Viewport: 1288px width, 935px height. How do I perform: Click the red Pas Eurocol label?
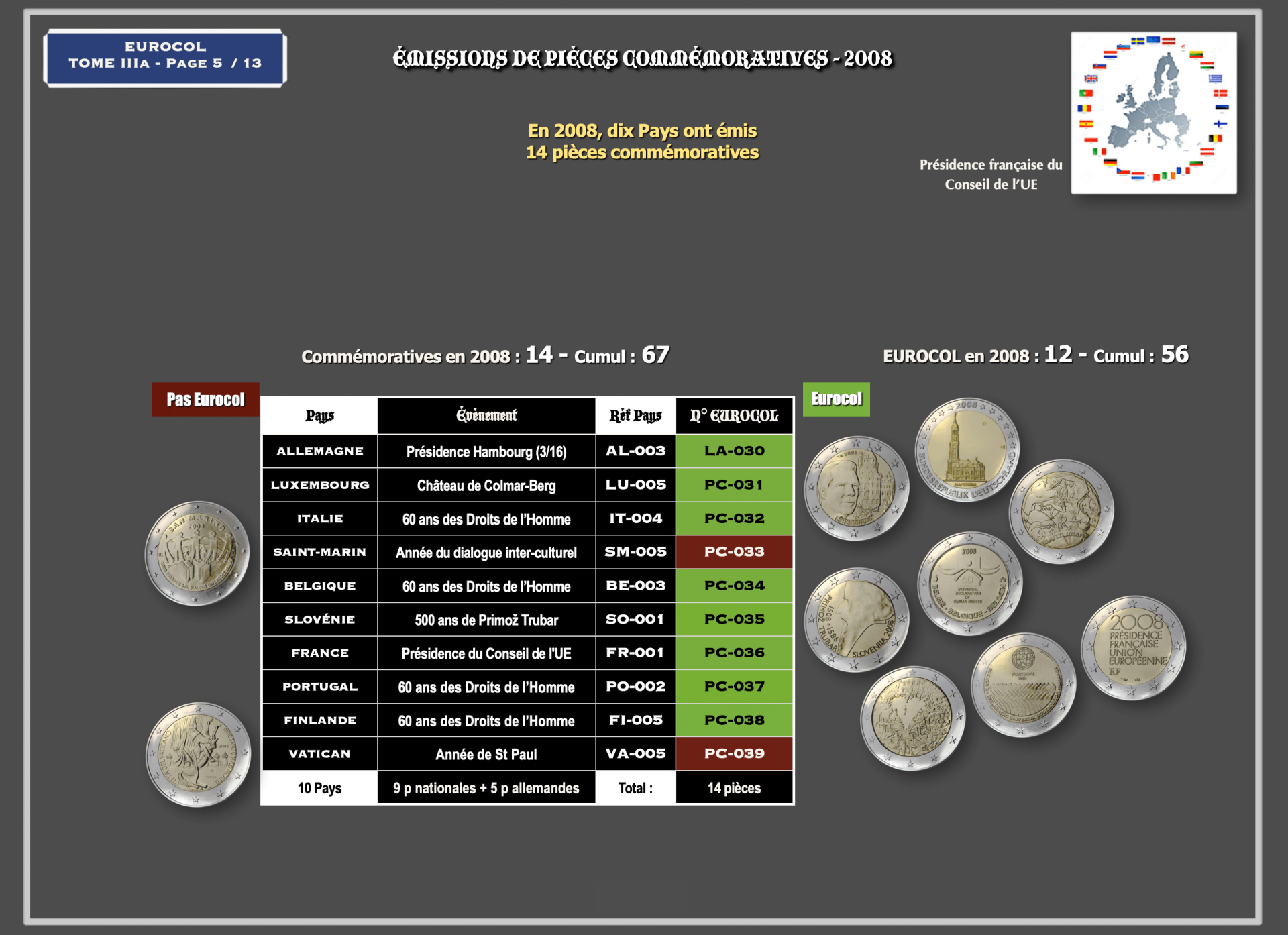pos(205,400)
